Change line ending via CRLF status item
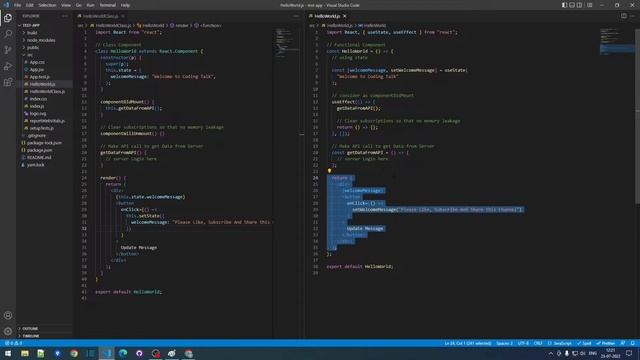Image resolution: width=640 pixels, height=360 pixels. click(x=538, y=343)
